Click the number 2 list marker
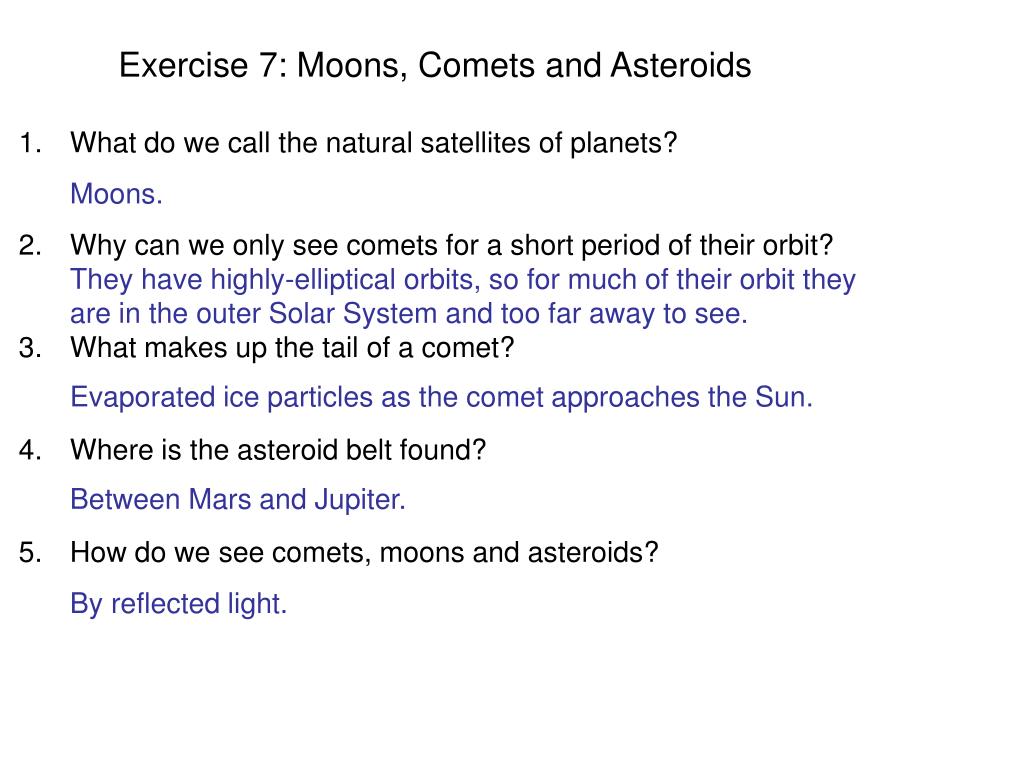 pos(30,246)
